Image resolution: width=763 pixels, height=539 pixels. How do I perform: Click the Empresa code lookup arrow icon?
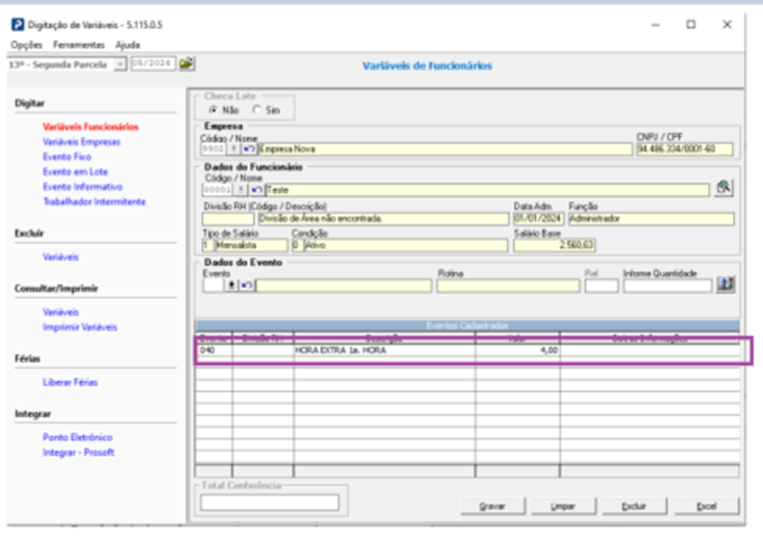pyautogui.click(x=233, y=149)
